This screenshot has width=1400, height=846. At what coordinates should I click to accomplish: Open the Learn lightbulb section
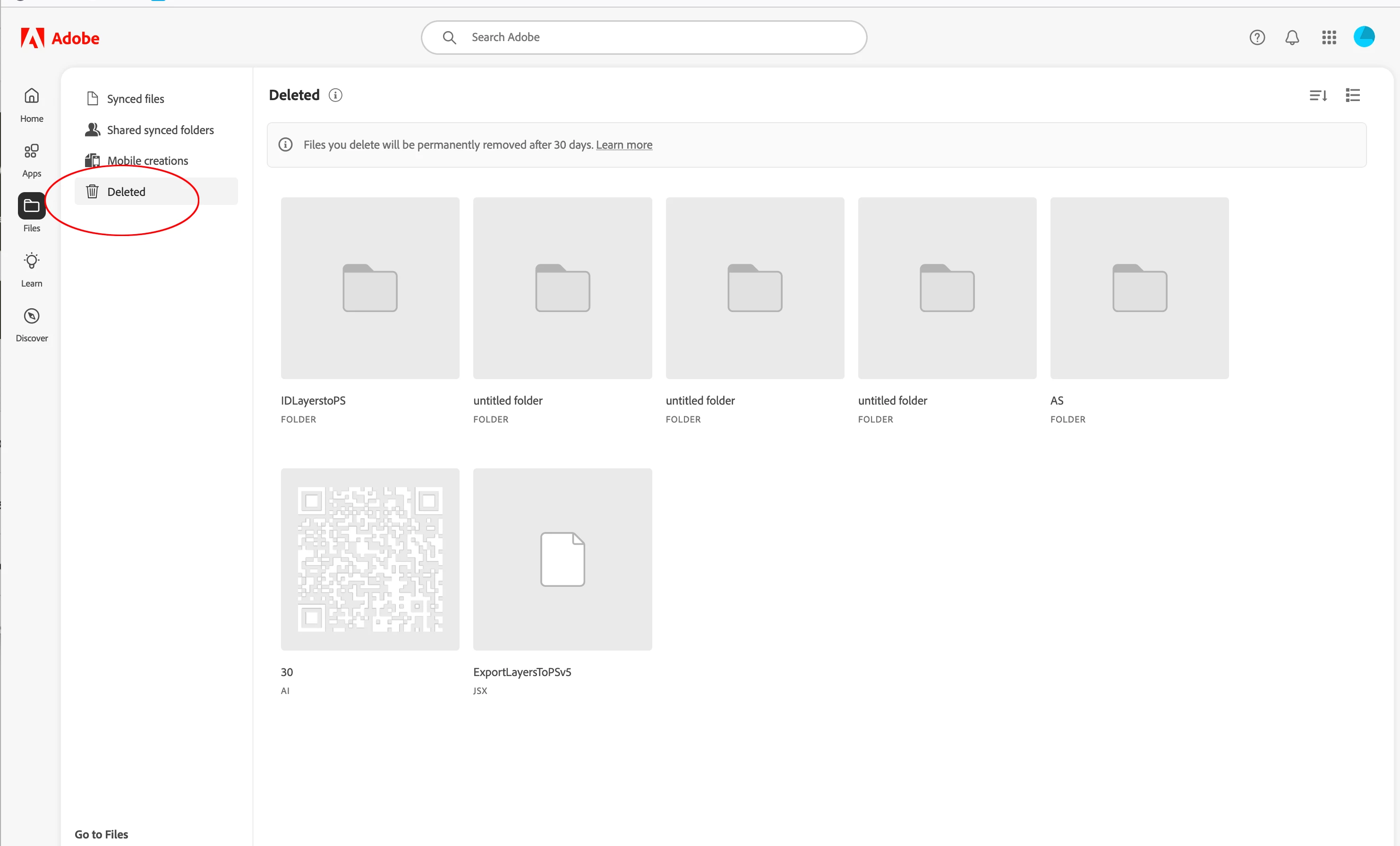click(x=32, y=269)
